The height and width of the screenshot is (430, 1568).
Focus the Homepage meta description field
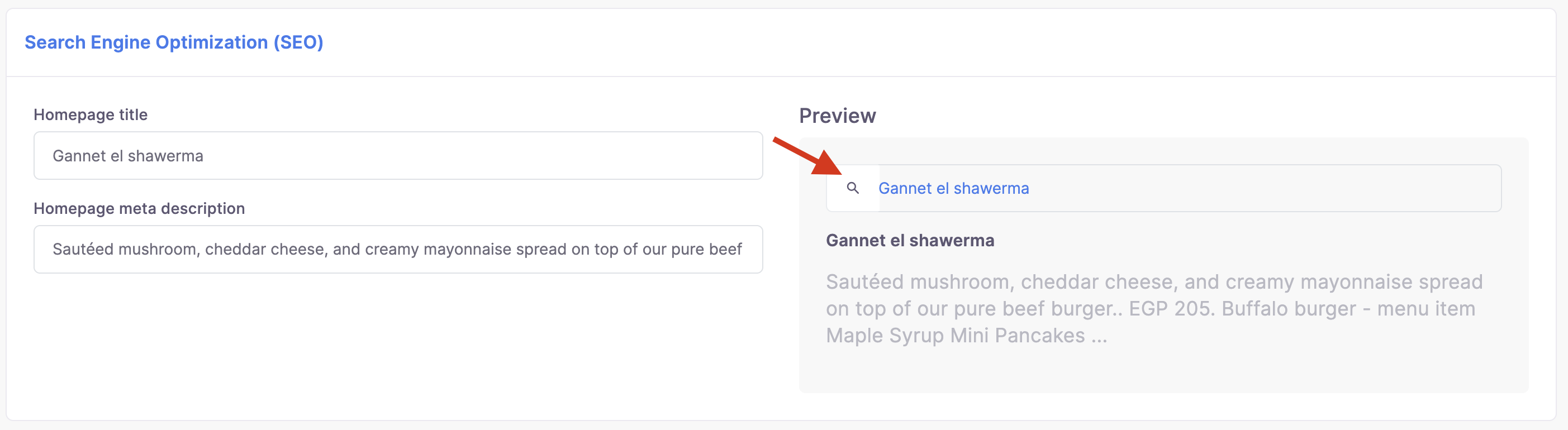[x=398, y=250]
